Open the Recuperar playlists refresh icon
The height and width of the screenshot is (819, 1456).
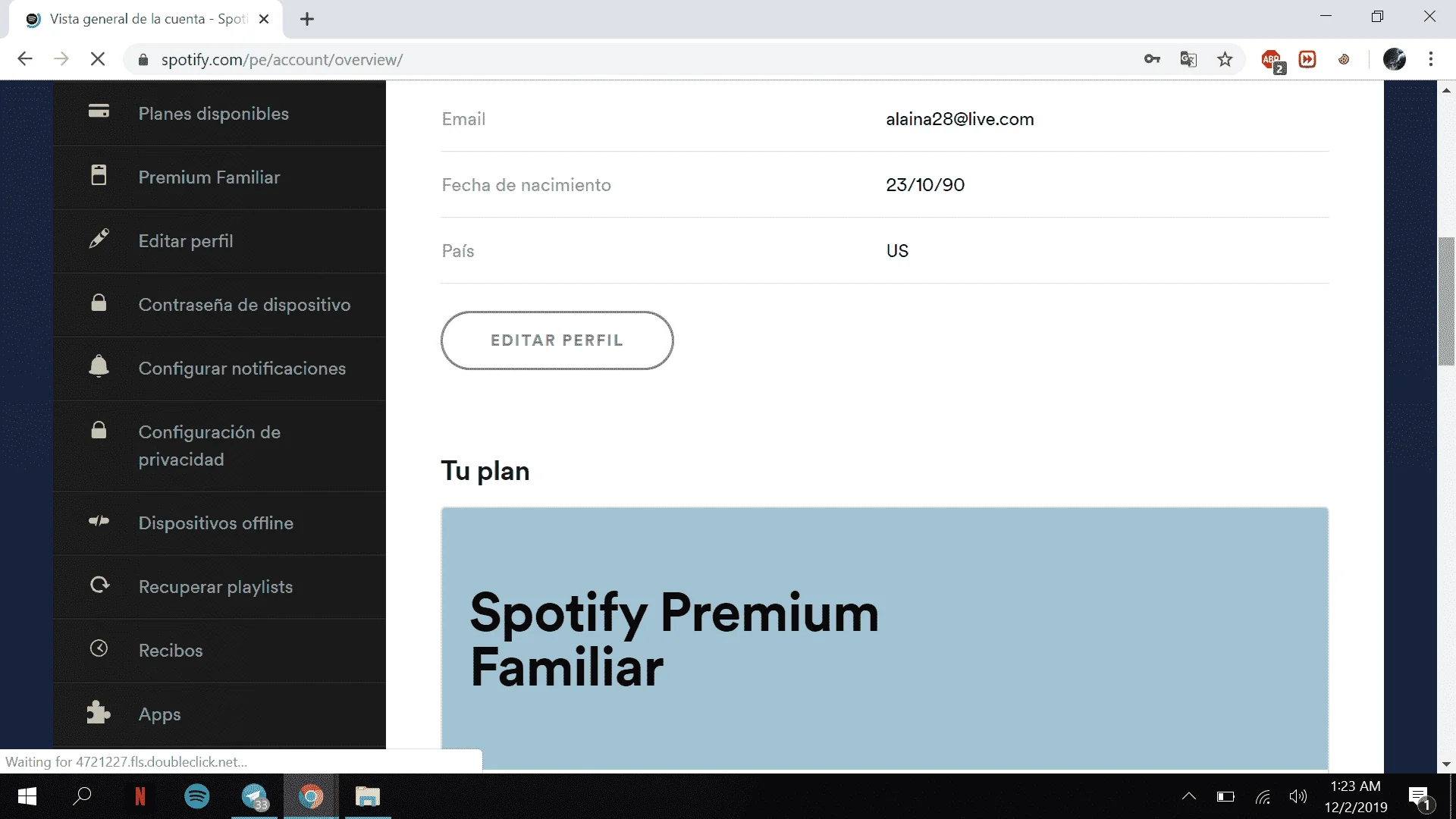pyautogui.click(x=99, y=585)
